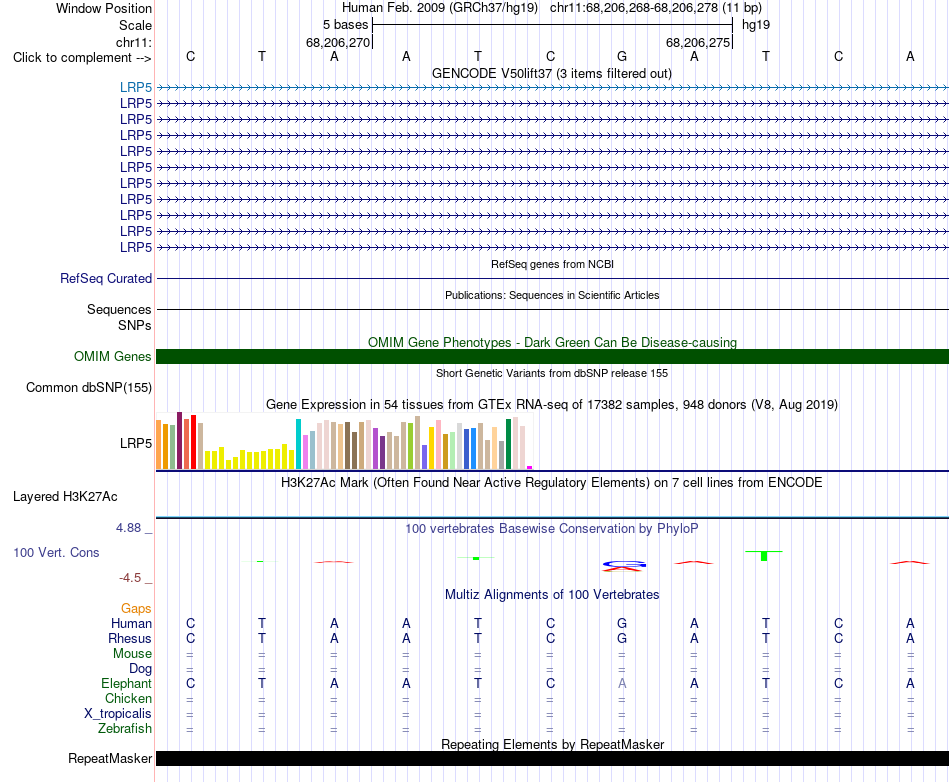The image size is (950, 782).
Task: Click the RefSeq Curated intron line
Action: tap(552, 279)
